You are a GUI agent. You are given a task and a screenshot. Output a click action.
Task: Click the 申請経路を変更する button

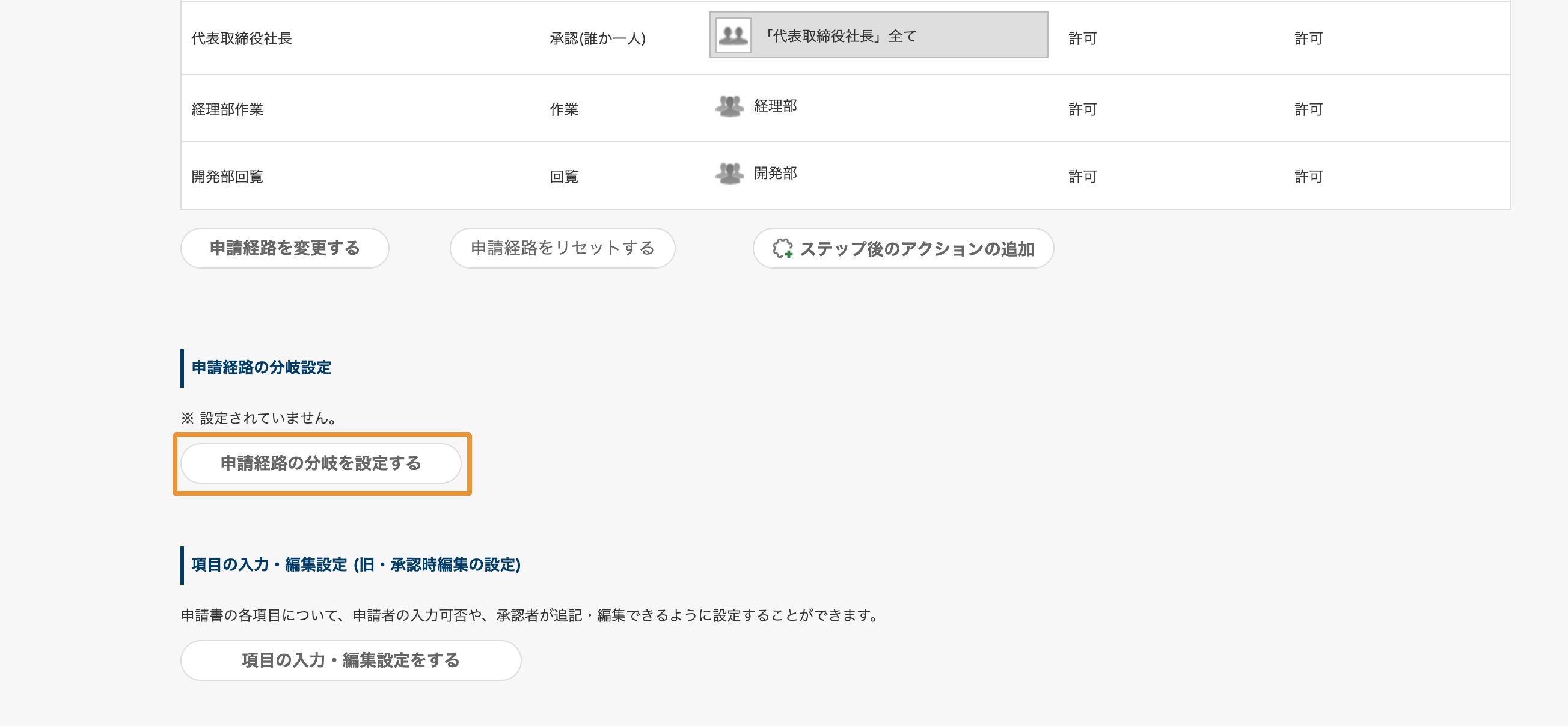[284, 248]
